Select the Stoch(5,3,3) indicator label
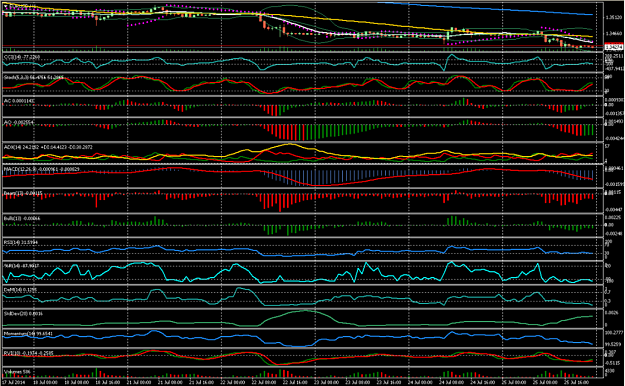The height and width of the screenshot is (386, 625). point(33,77)
